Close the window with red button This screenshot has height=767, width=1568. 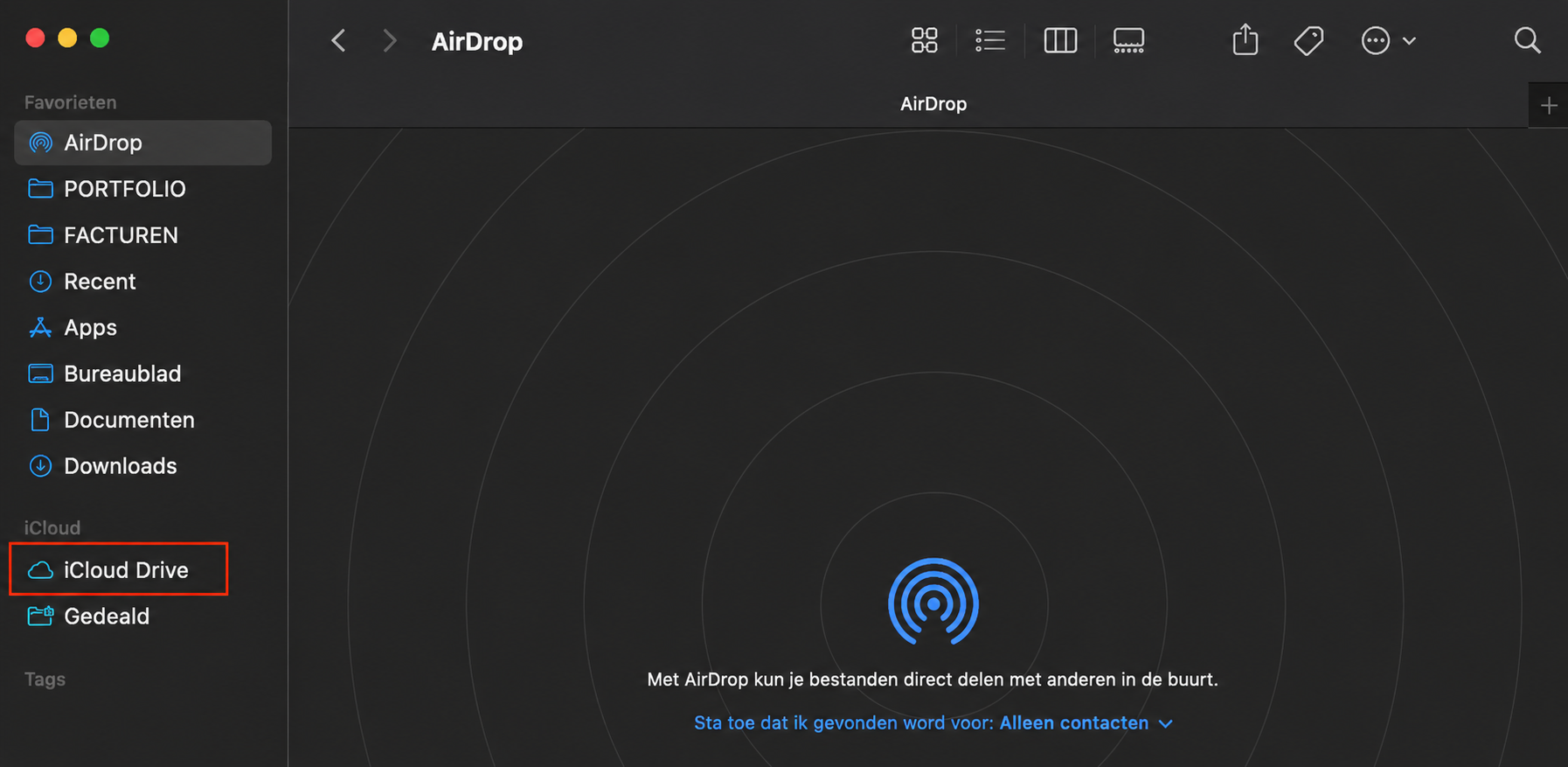[35, 38]
